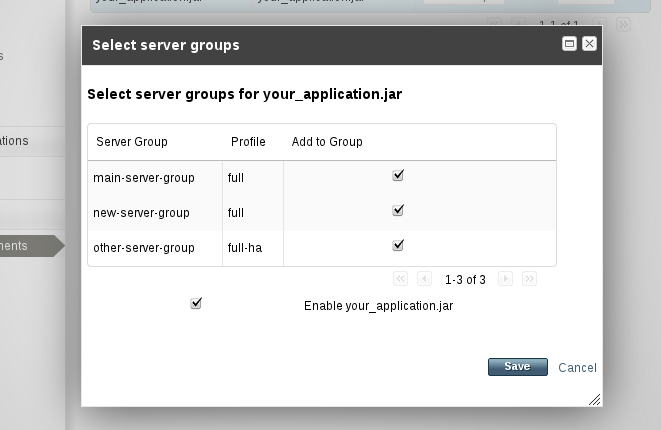Toggle Add to Group for new-server-group
Image resolution: width=661 pixels, height=430 pixels.
(398, 210)
